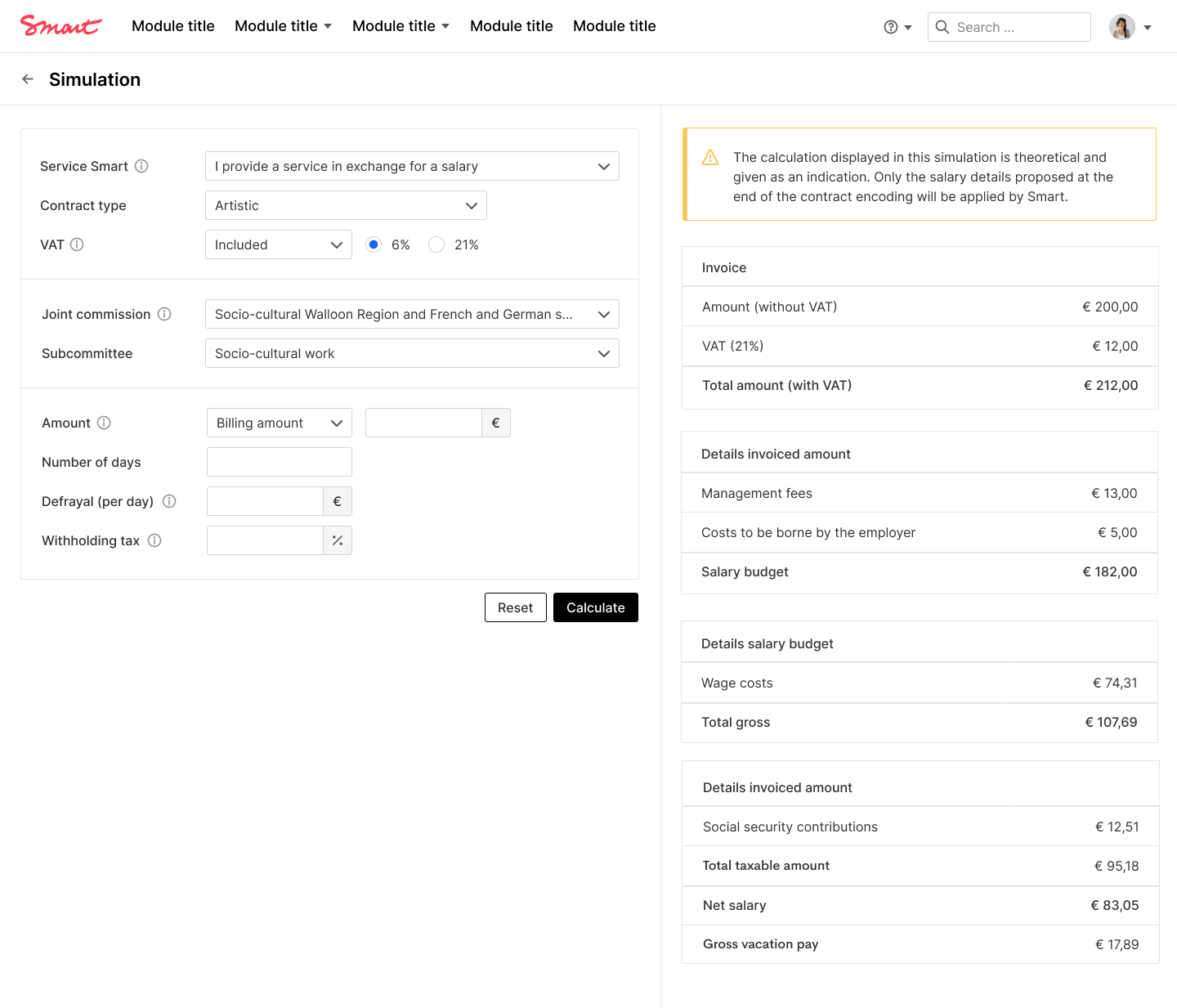Open the Contract type Artistic dropdown
This screenshot has height=1008, width=1177.
click(x=346, y=205)
